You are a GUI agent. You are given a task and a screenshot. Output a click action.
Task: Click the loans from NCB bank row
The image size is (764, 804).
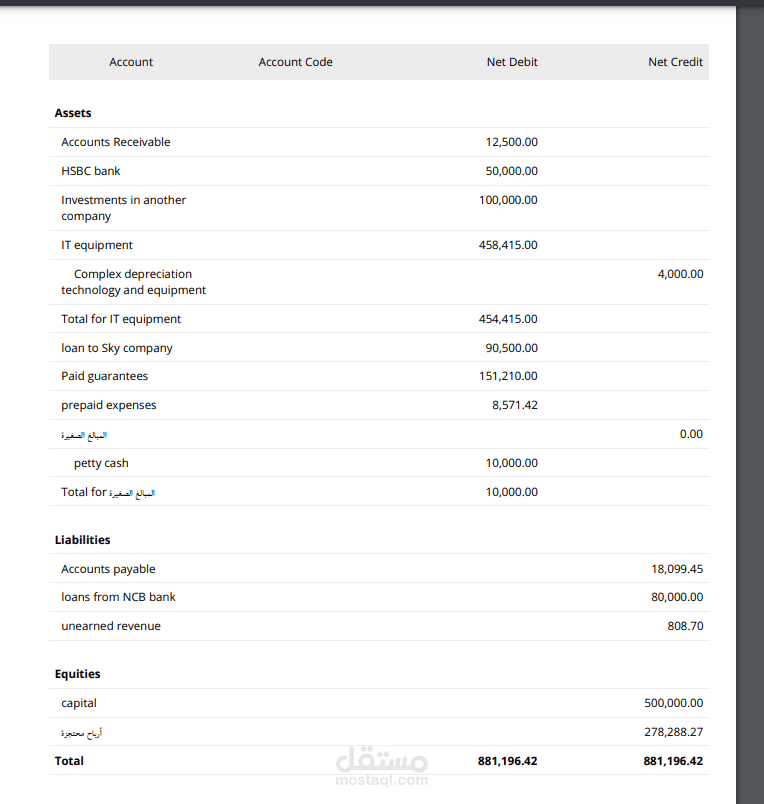pyautogui.click(x=118, y=597)
